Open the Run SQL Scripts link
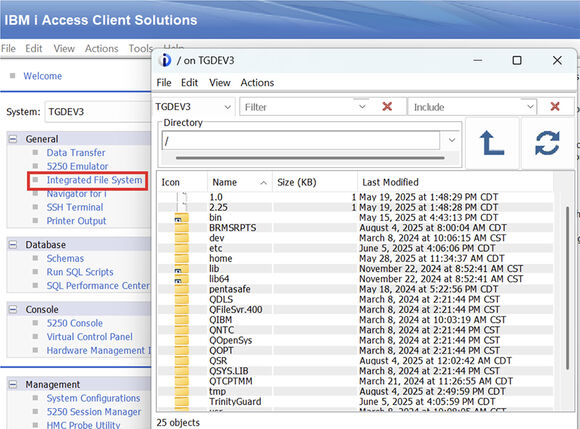Screen dimensions: 580x429 click(80, 272)
